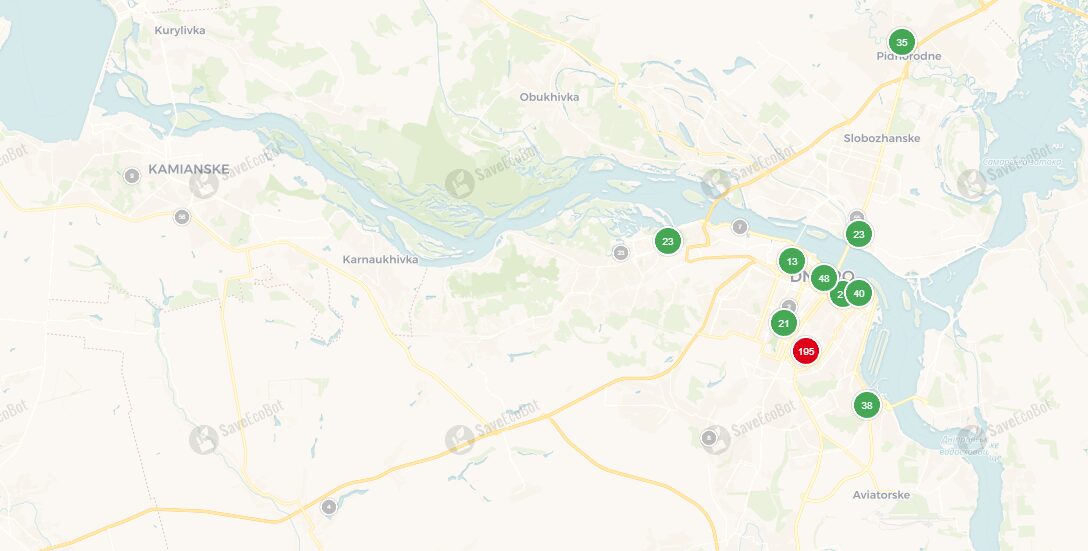Select the green 38 marker near the river
The height and width of the screenshot is (551, 1088).
(x=867, y=405)
